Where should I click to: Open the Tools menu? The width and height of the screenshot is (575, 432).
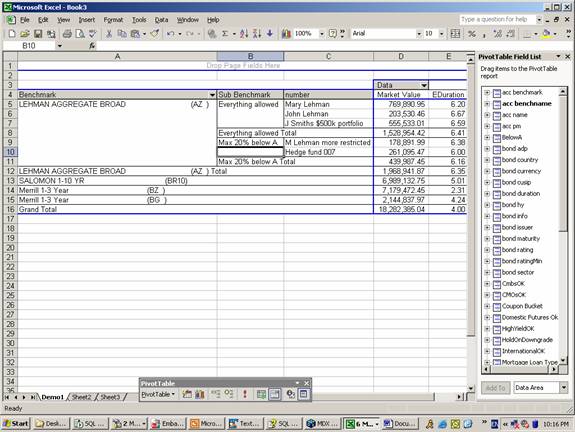139,20
